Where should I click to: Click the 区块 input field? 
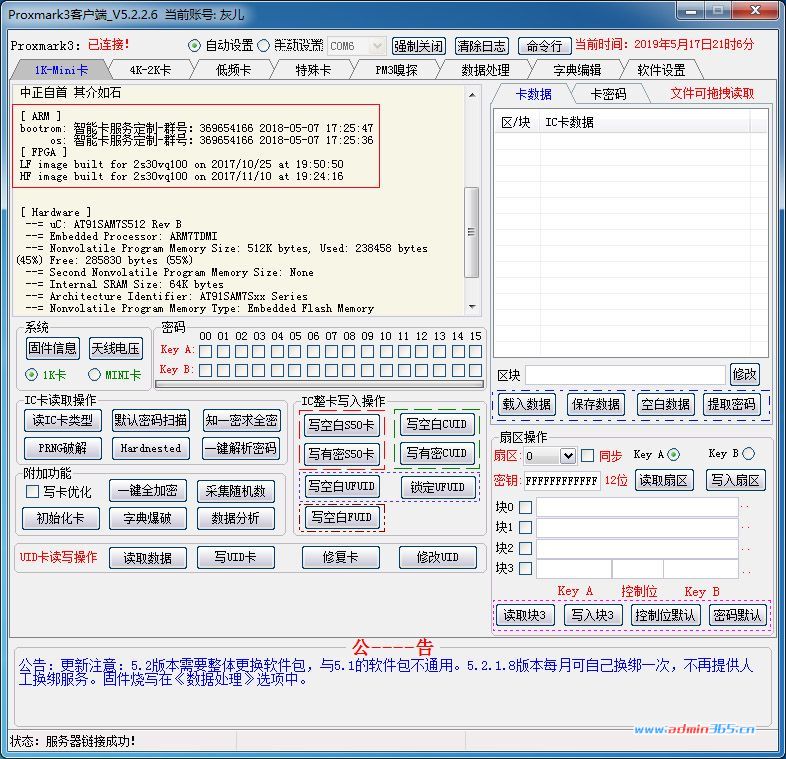click(x=625, y=375)
